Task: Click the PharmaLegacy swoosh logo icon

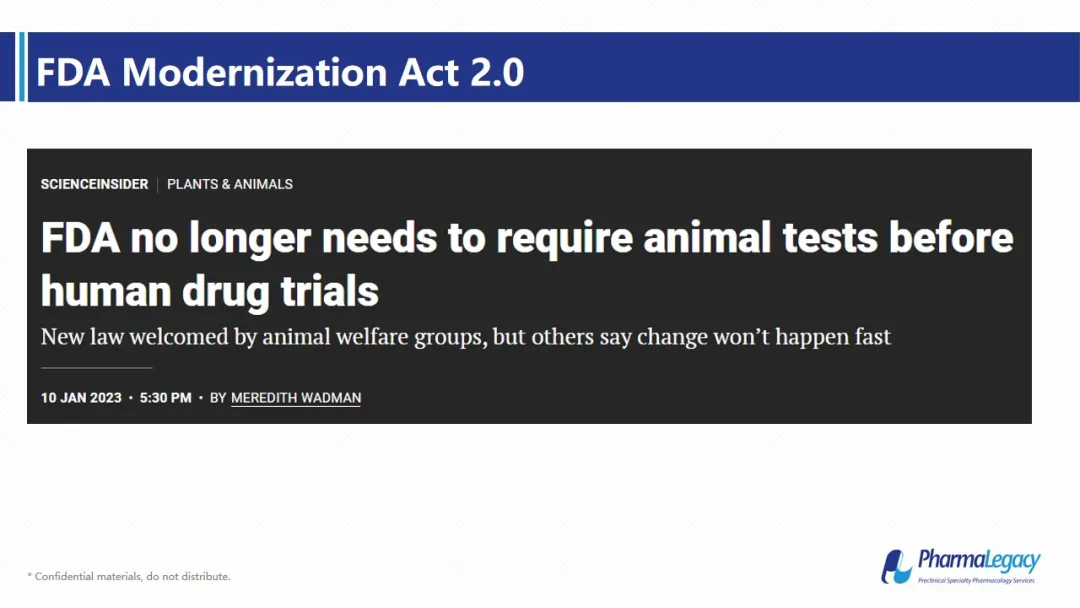Action: (x=897, y=567)
